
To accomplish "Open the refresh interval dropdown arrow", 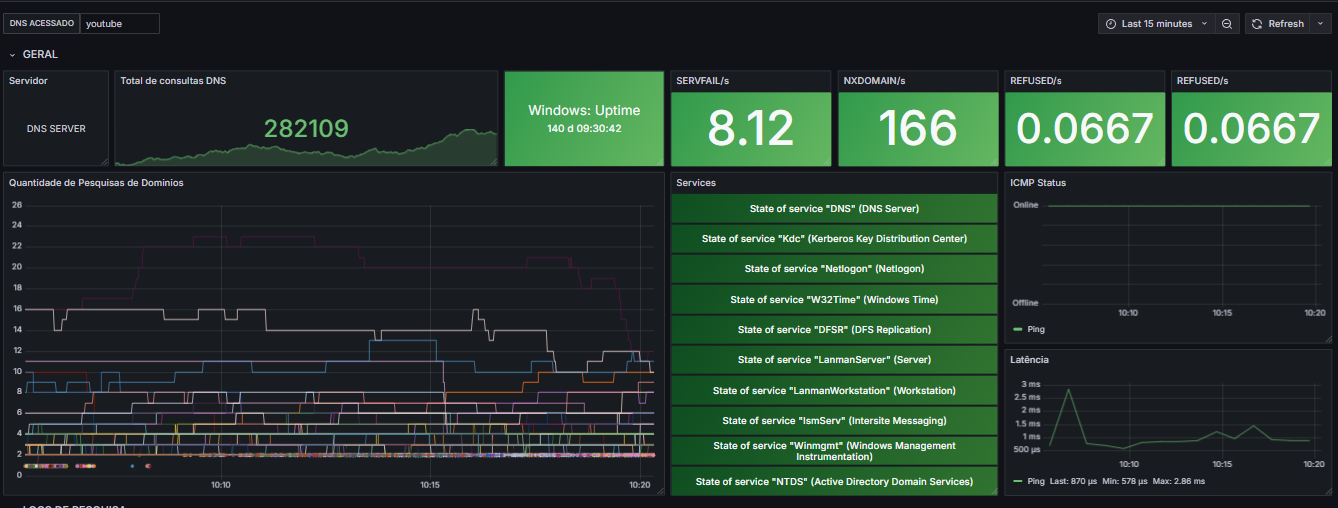I will point(1320,23).
